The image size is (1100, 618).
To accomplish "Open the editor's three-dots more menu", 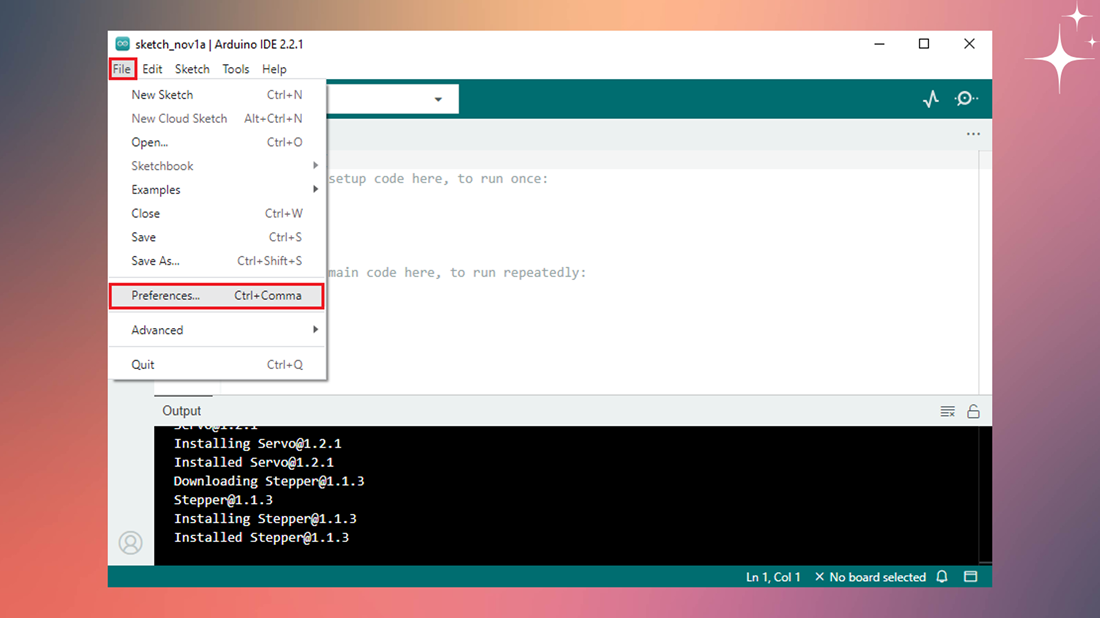I will (973, 134).
